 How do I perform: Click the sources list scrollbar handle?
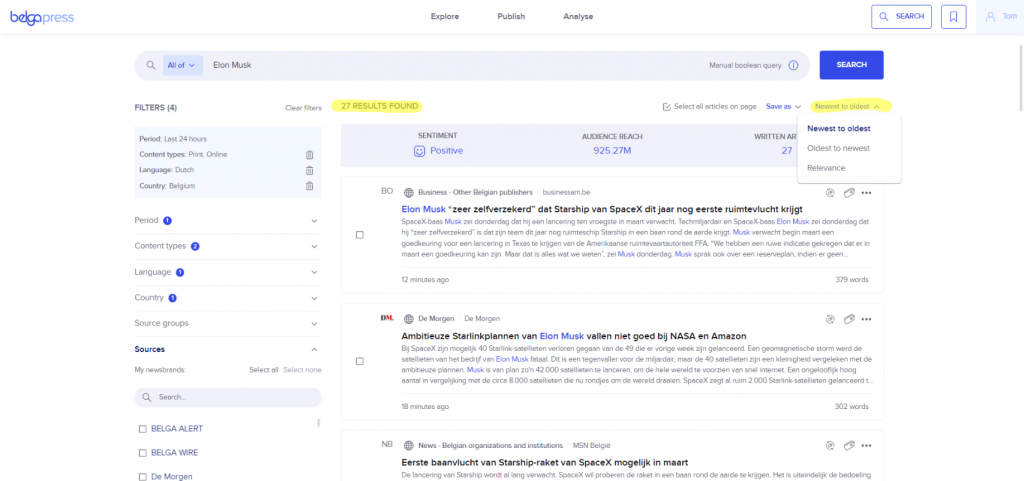pyautogui.click(x=319, y=423)
